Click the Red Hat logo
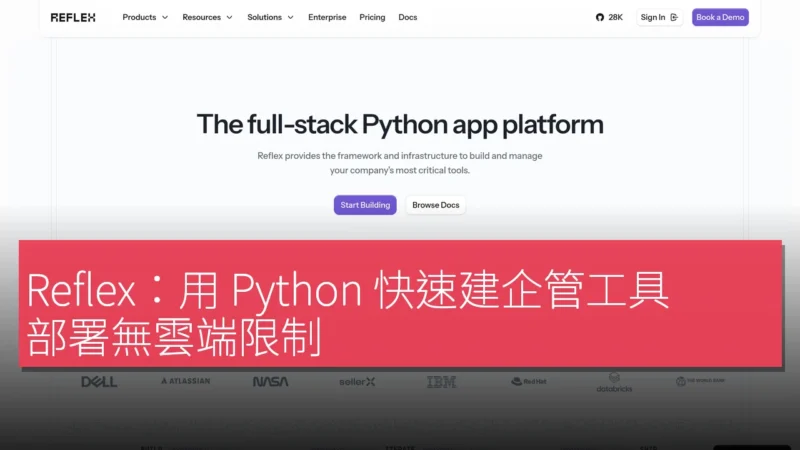The height and width of the screenshot is (450, 800). click(x=529, y=381)
